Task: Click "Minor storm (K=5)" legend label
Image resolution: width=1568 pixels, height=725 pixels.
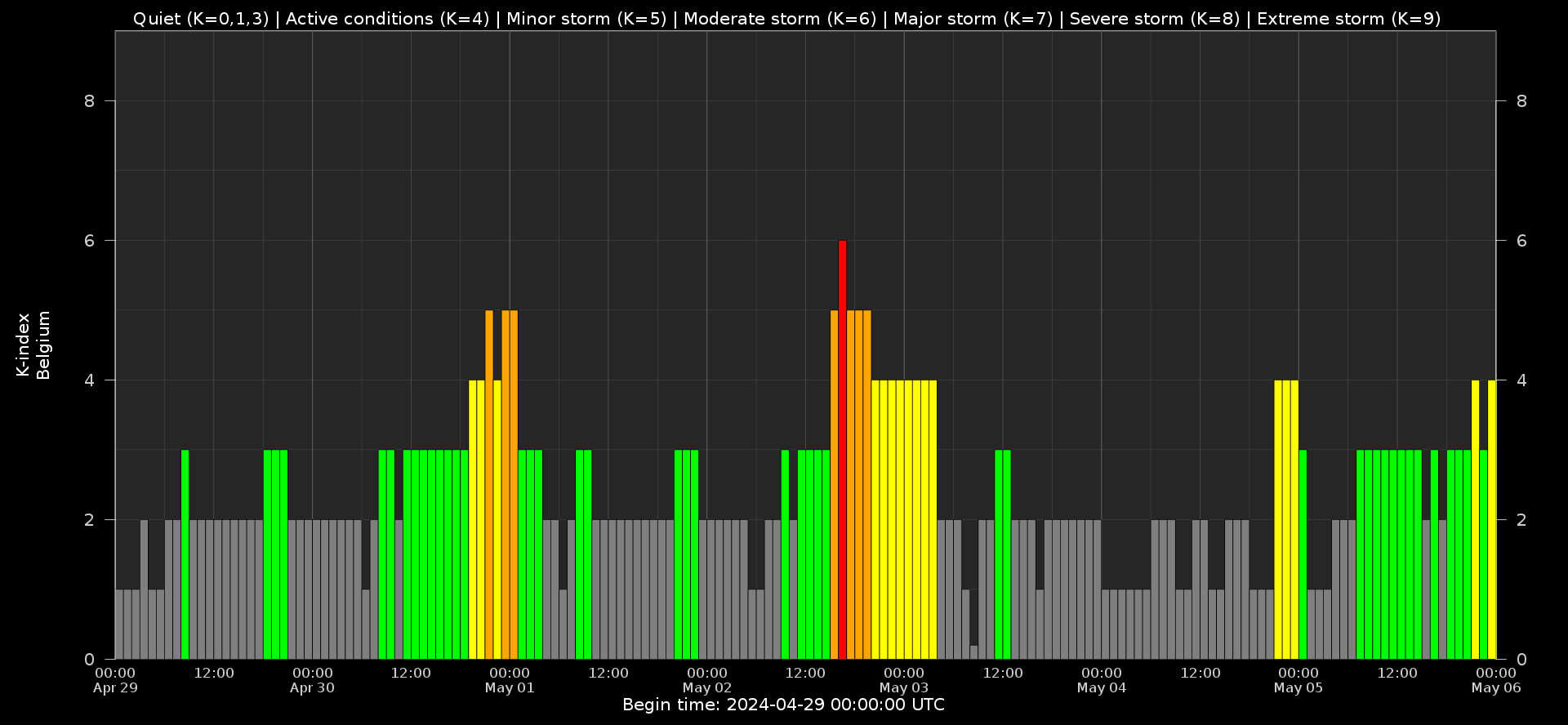Action: coord(586,19)
